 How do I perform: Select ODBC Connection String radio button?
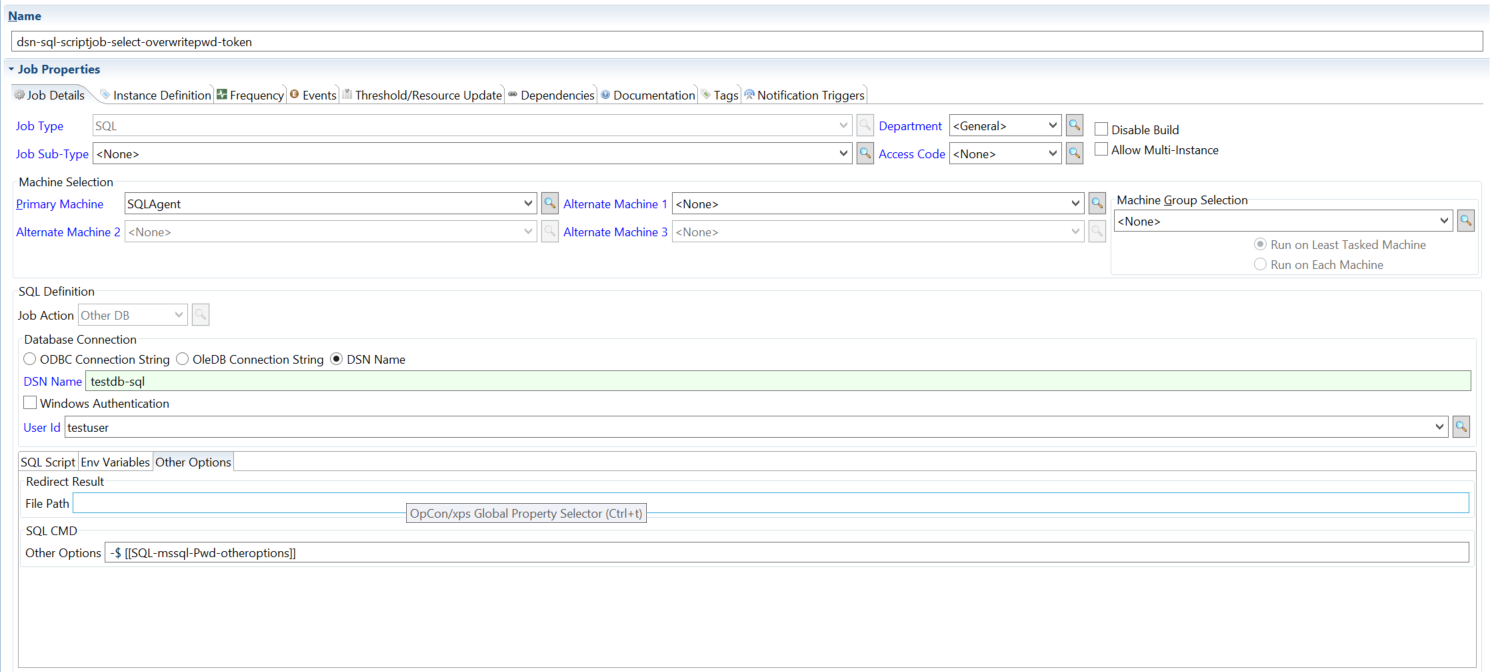tap(30, 359)
